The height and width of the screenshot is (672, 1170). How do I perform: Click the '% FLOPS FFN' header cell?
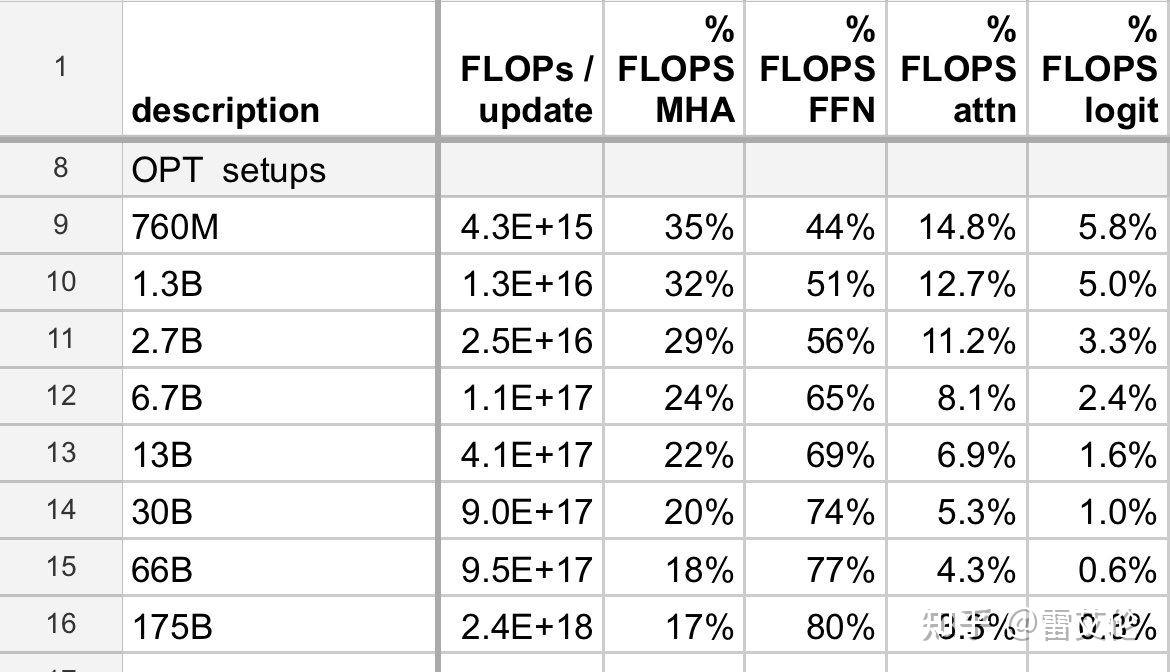pos(815,70)
